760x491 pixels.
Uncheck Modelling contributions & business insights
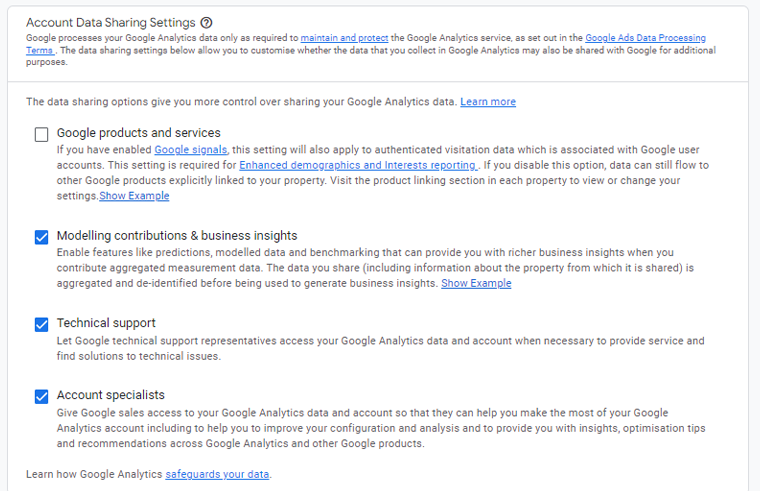(42, 237)
